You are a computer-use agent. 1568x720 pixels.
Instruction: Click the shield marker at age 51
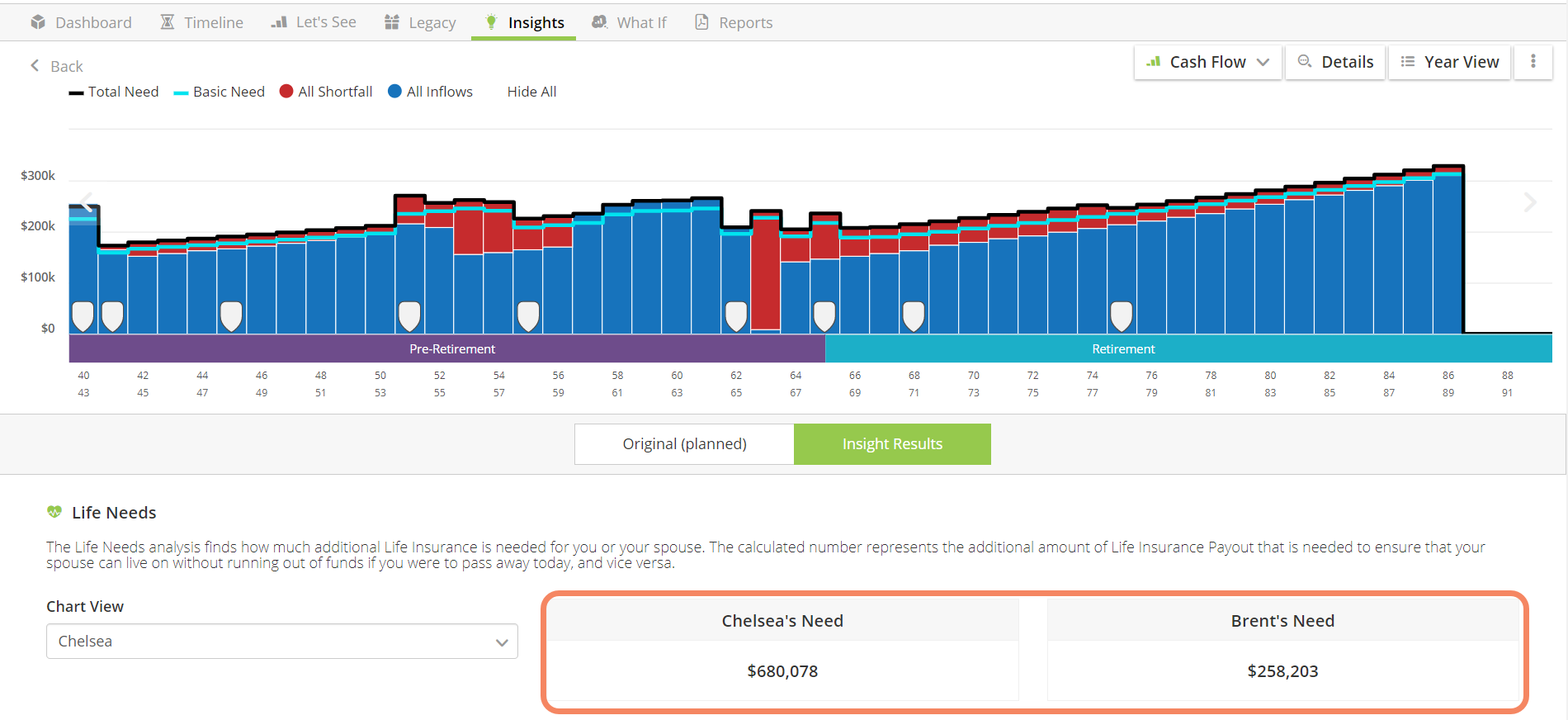coord(409,316)
